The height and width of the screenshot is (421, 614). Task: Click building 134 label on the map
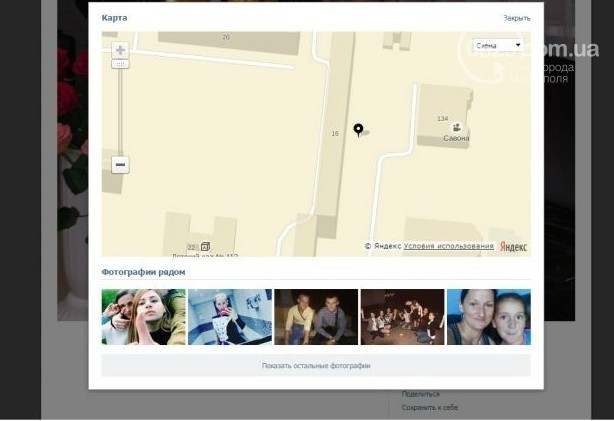tap(442, 119)
